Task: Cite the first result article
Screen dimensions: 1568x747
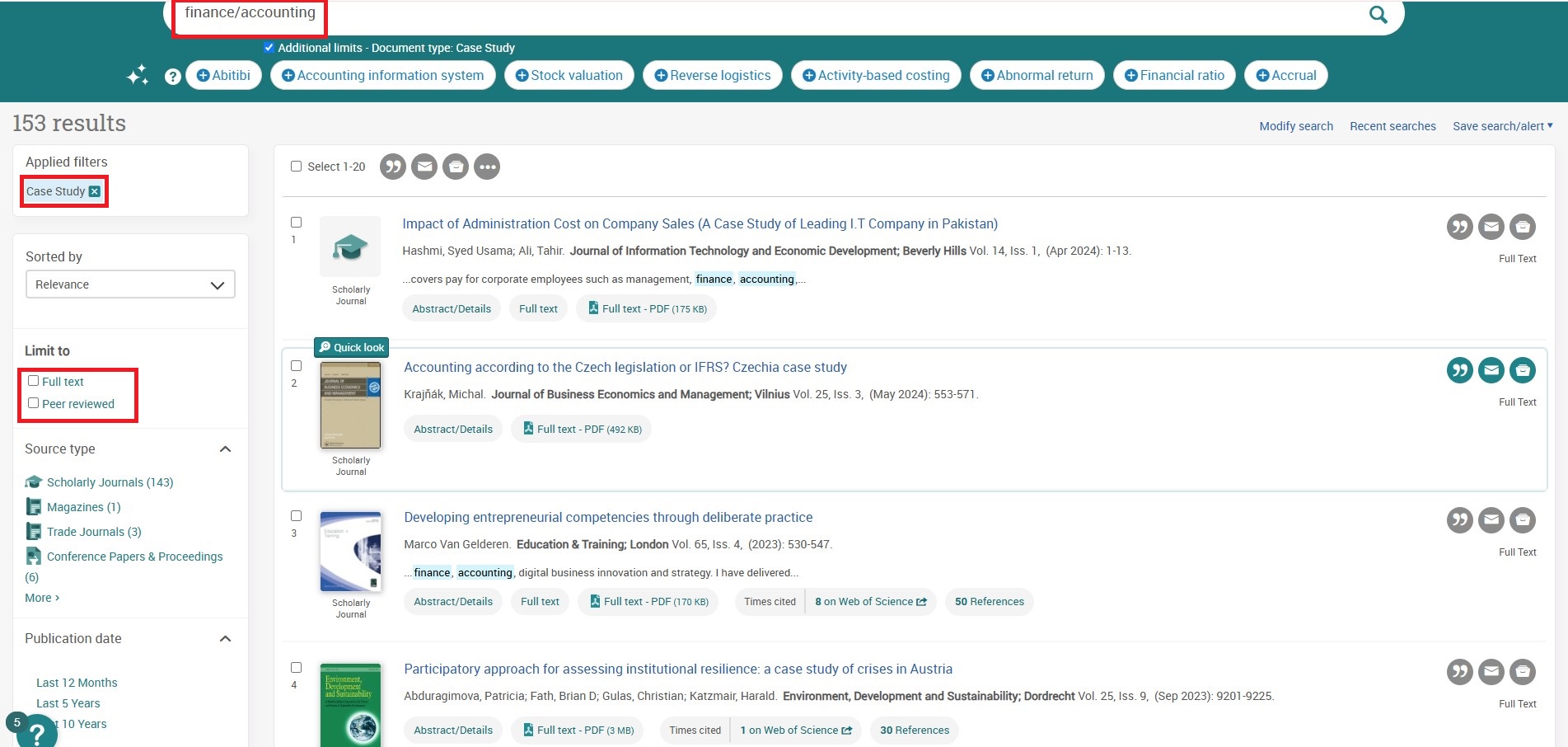Action: [1459, 227]
